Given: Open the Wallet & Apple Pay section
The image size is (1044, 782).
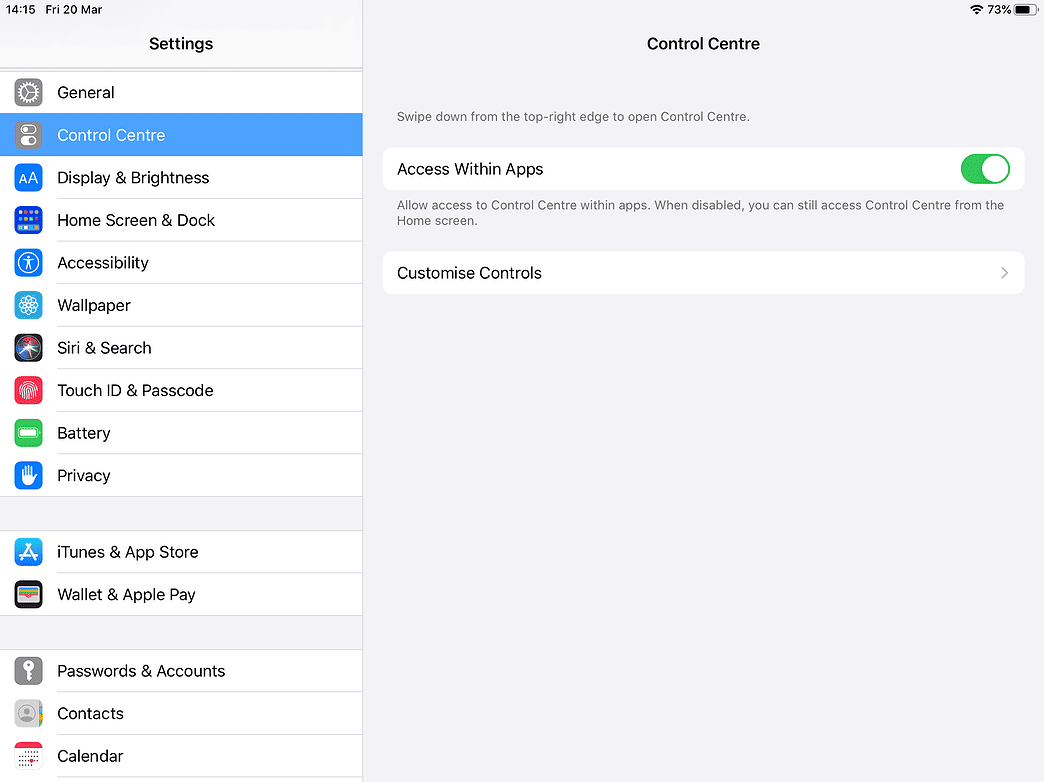Looking at the screenshot, I should click(126, 594).
